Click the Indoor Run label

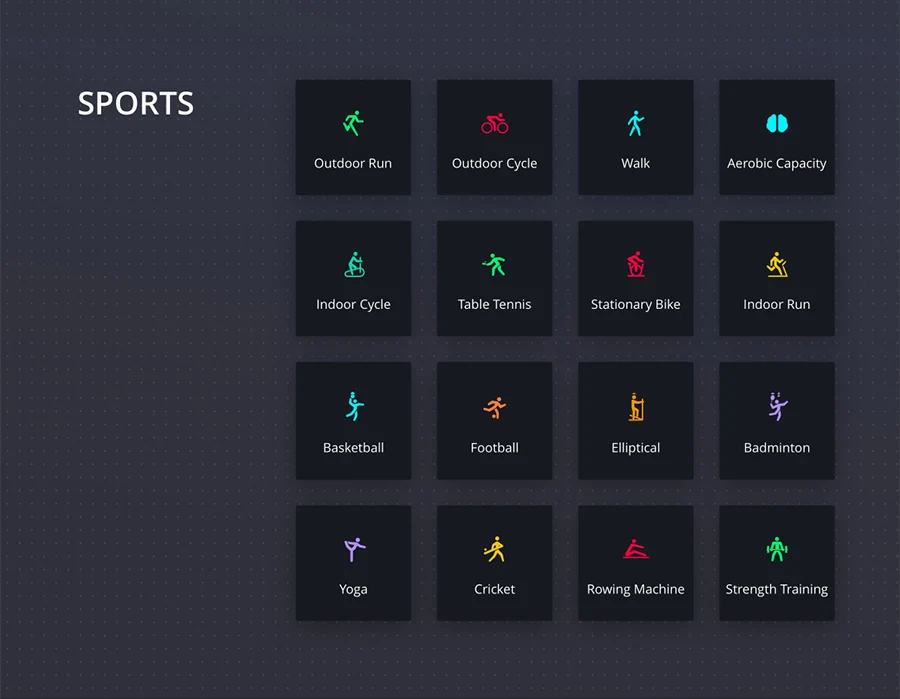click(777, 304)
